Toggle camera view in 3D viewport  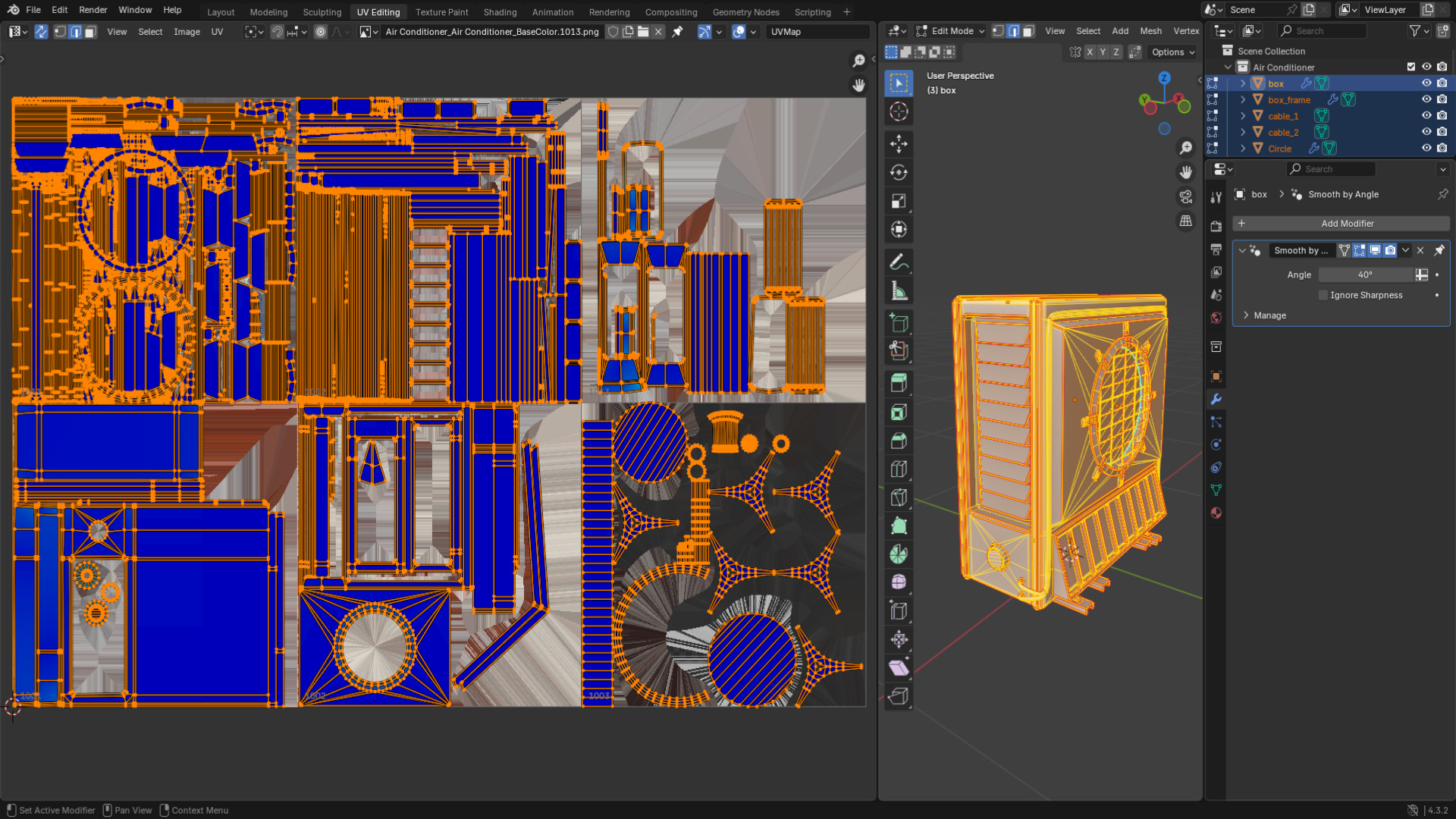point(1186,197)
